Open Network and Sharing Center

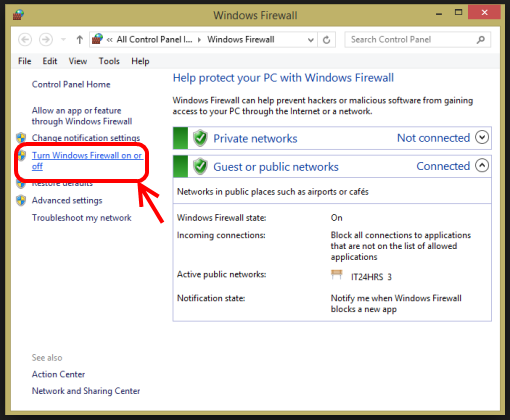tap(86, 391)
